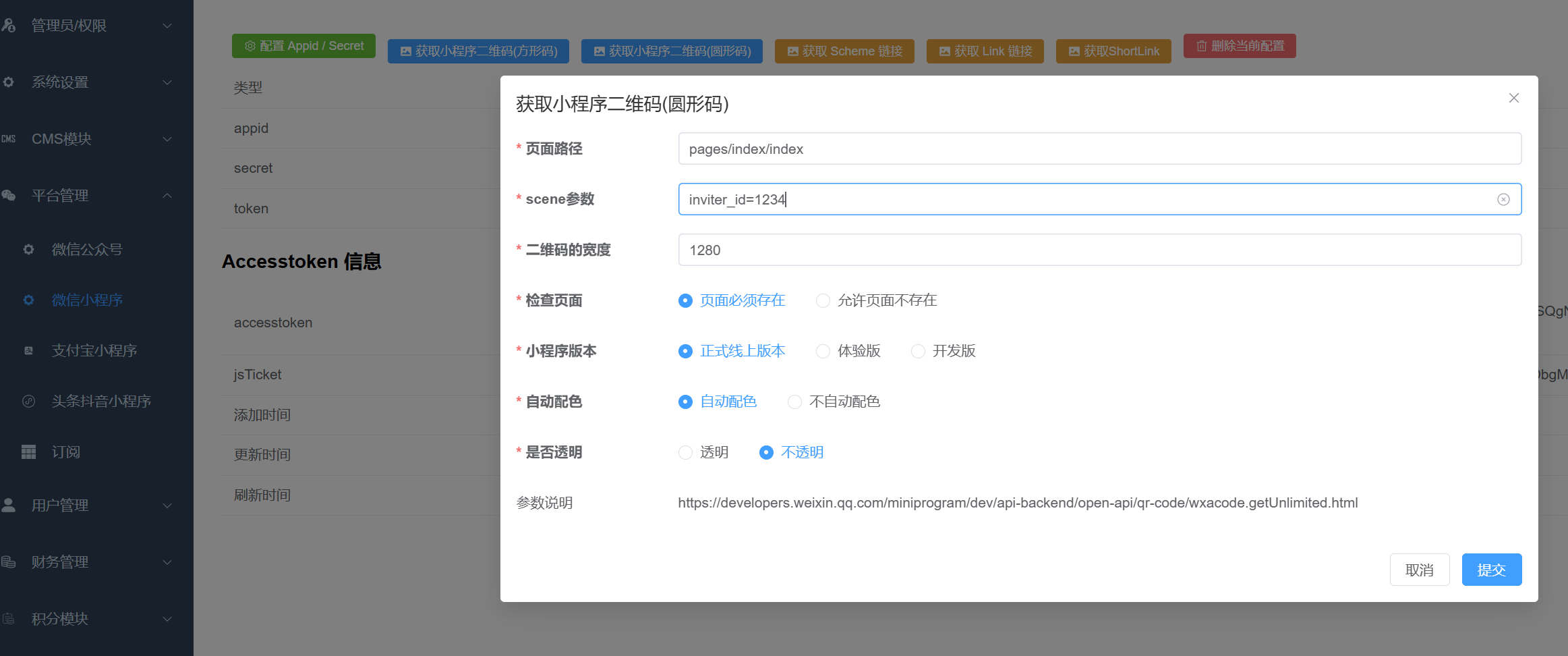Expand the 财务管理 menu chevron
1568x656 pixels.
(x=167, y=562)
